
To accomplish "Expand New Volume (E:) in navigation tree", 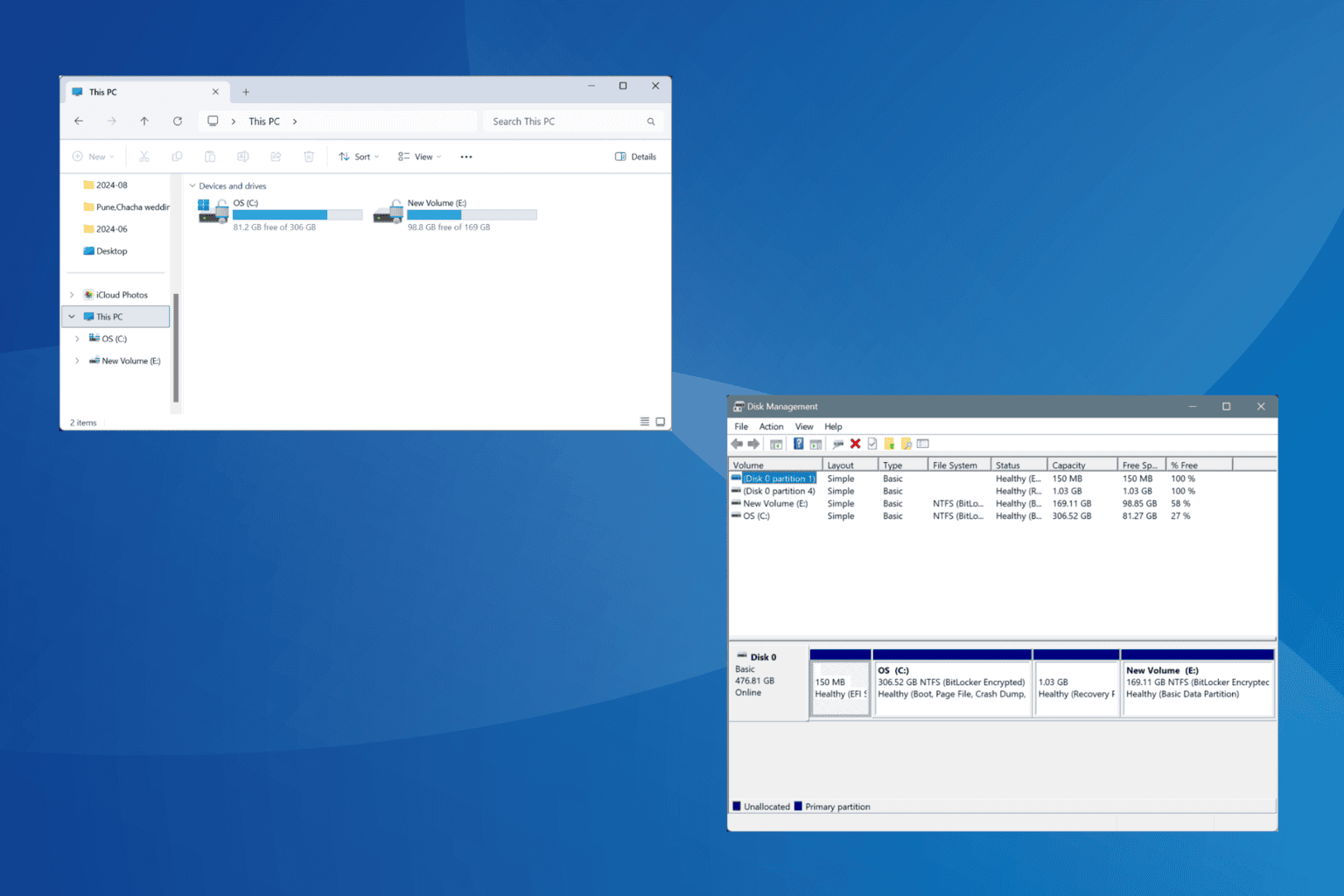I will click(x=77, y=360).
